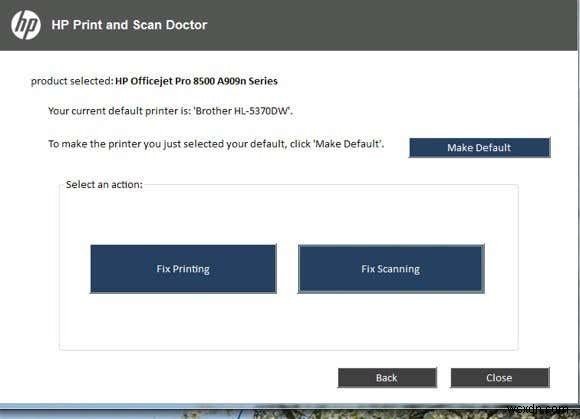Go back with the Back button
Viewport: 580px width, 419px height.
coord(387,378)
